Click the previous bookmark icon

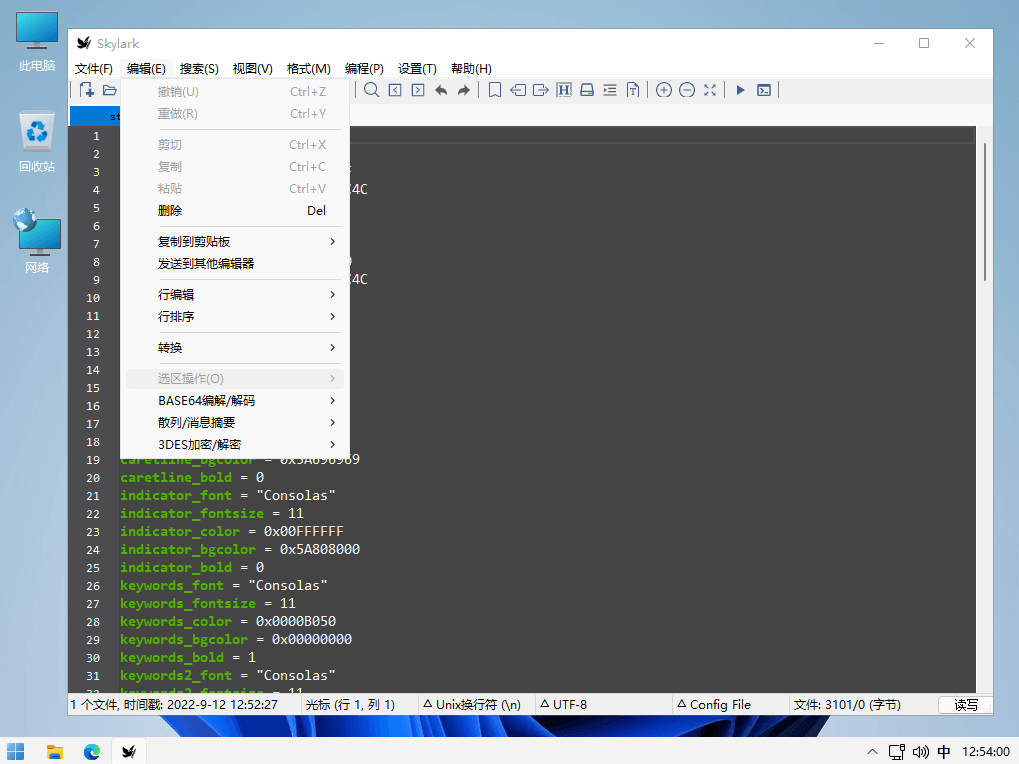pyautogui.click(x=518, y=90)
